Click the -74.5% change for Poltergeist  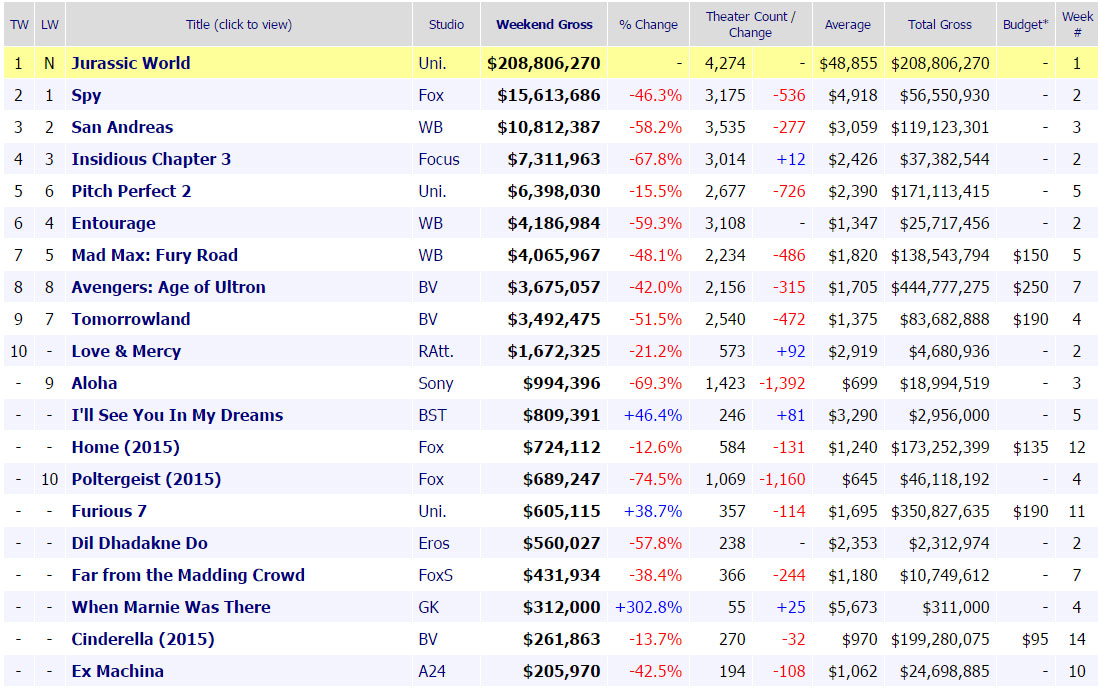click(x=655, y=479)
